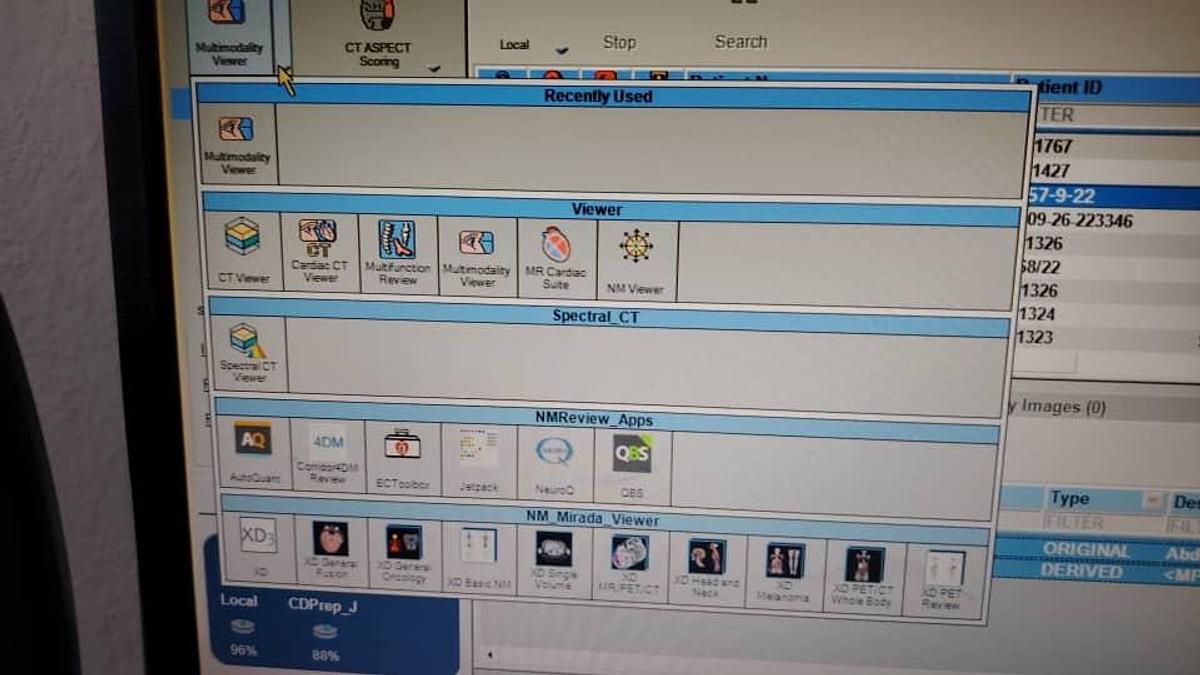Open the AutoQuant application
Image resolution: width=1200 pixels, height=675 pixels.
click(x=254, y=450)
